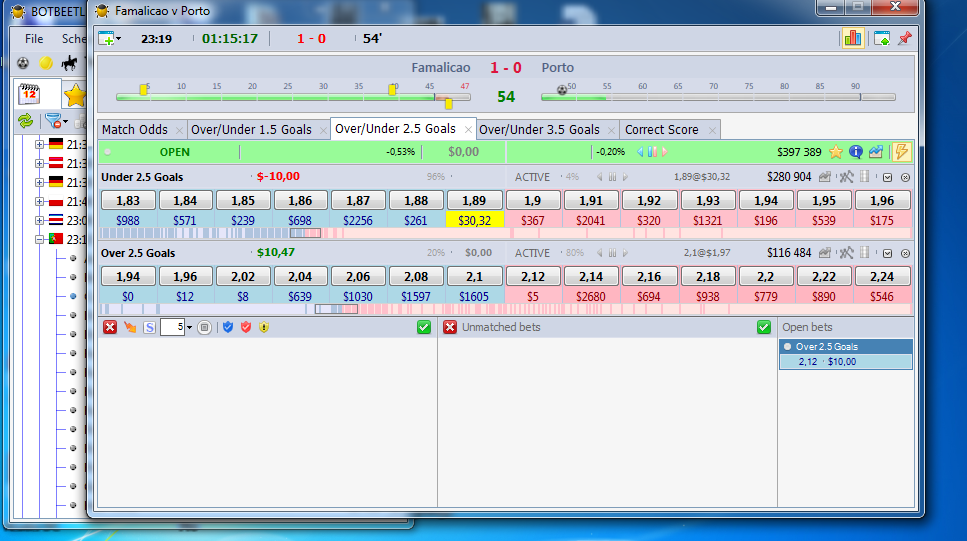Viewport: 967px width, 541px height.
Task: Toggle the yellow warning shield icon
Action: click(x=264, y=327)
